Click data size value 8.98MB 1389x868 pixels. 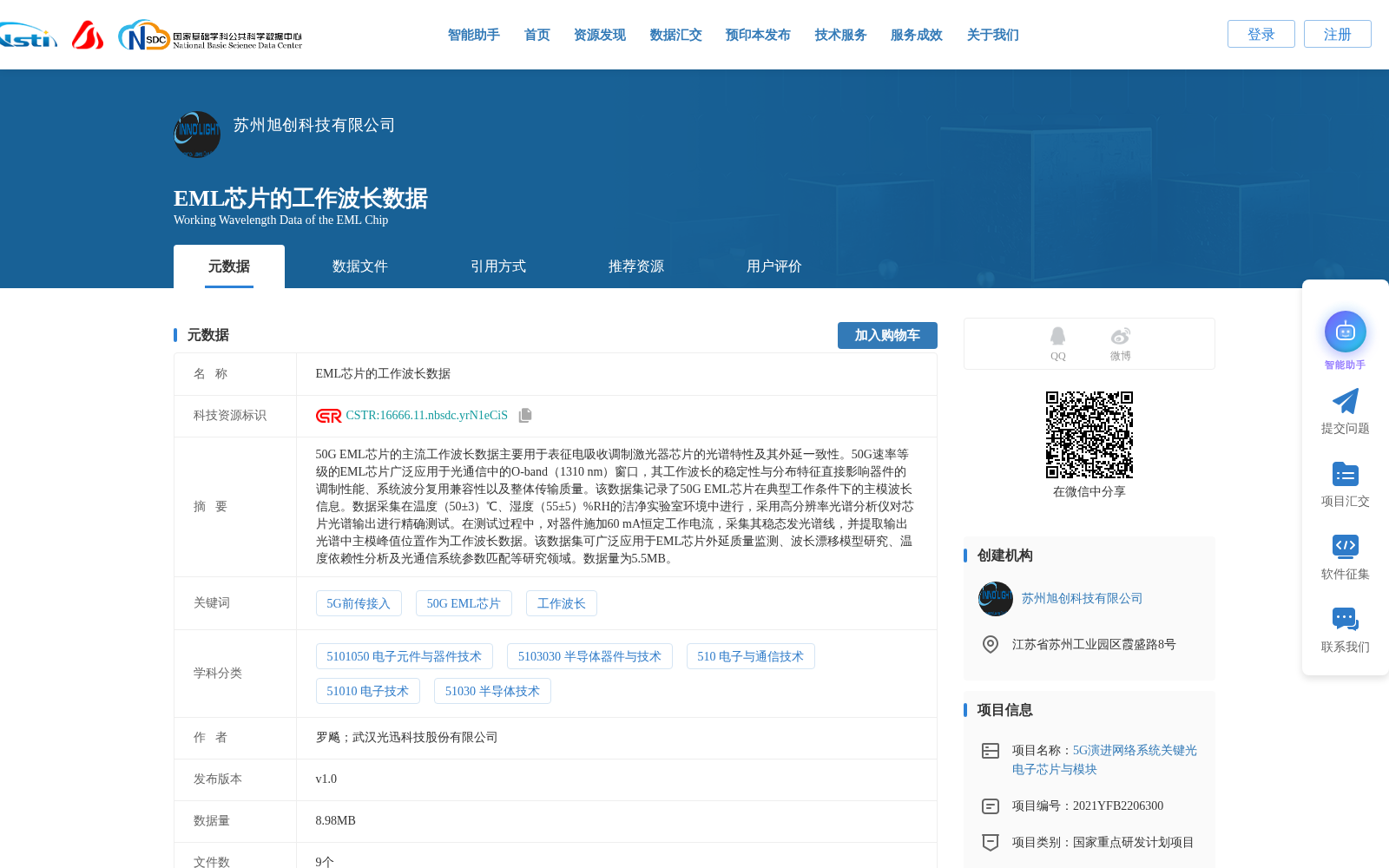pyautogui.click(x=335, y=821)
